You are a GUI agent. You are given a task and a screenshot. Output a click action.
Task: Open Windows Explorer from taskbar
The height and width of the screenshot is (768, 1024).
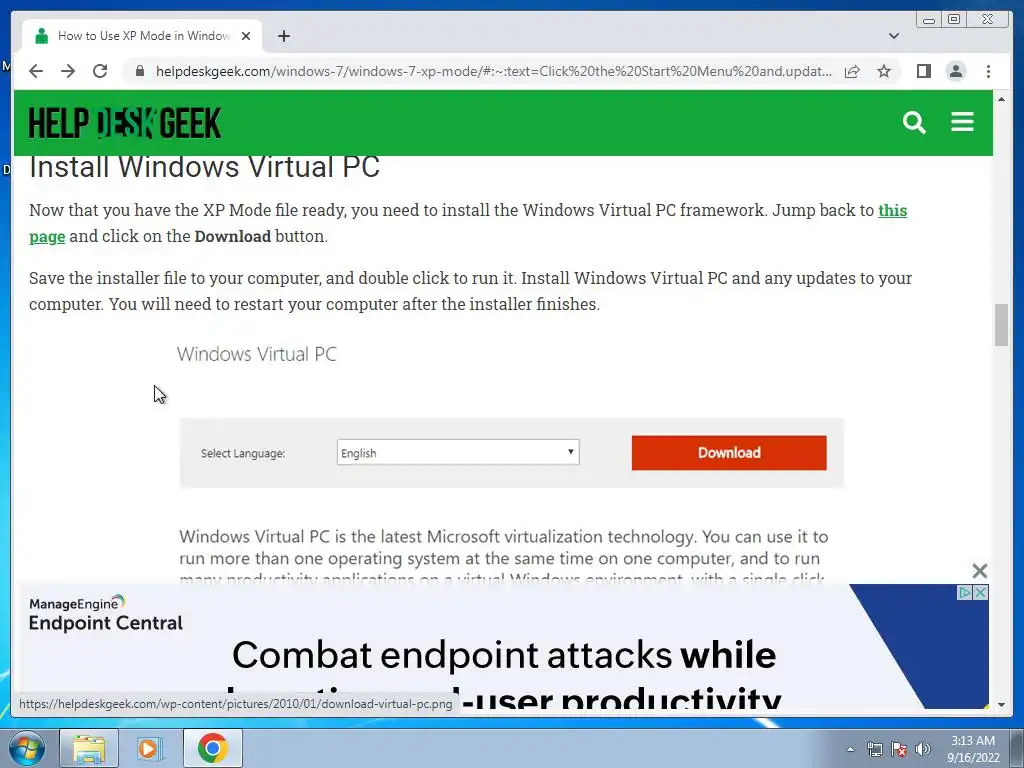coord(89,748)
